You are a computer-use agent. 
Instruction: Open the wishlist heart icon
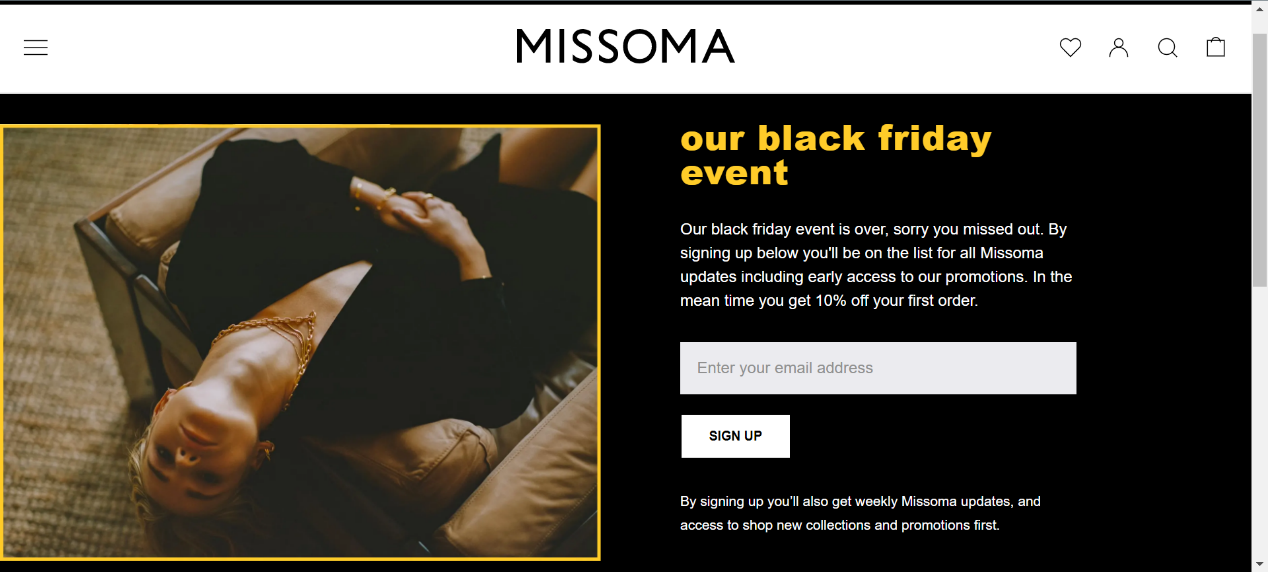[x=1070, y=47]
